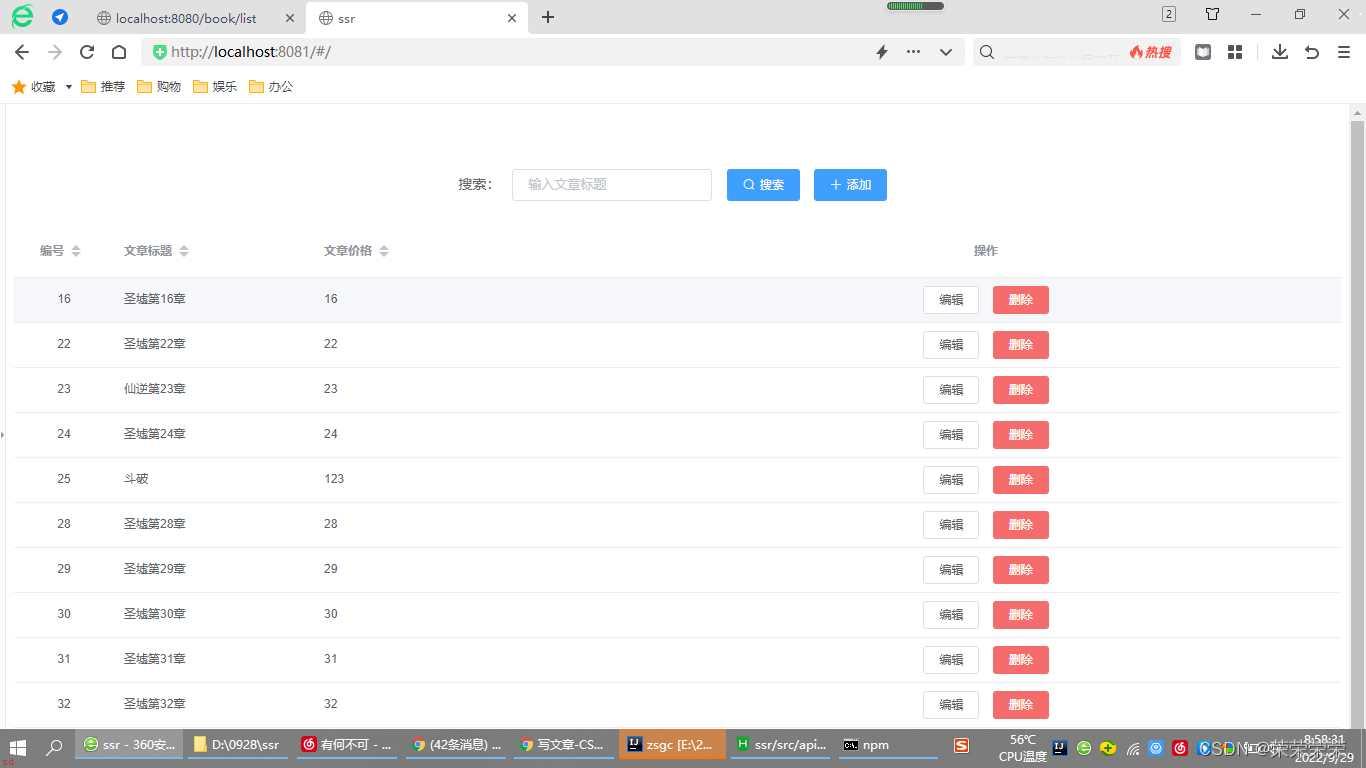
Task: Click the magnifier icon in browser search box
Action: [987, 52]
